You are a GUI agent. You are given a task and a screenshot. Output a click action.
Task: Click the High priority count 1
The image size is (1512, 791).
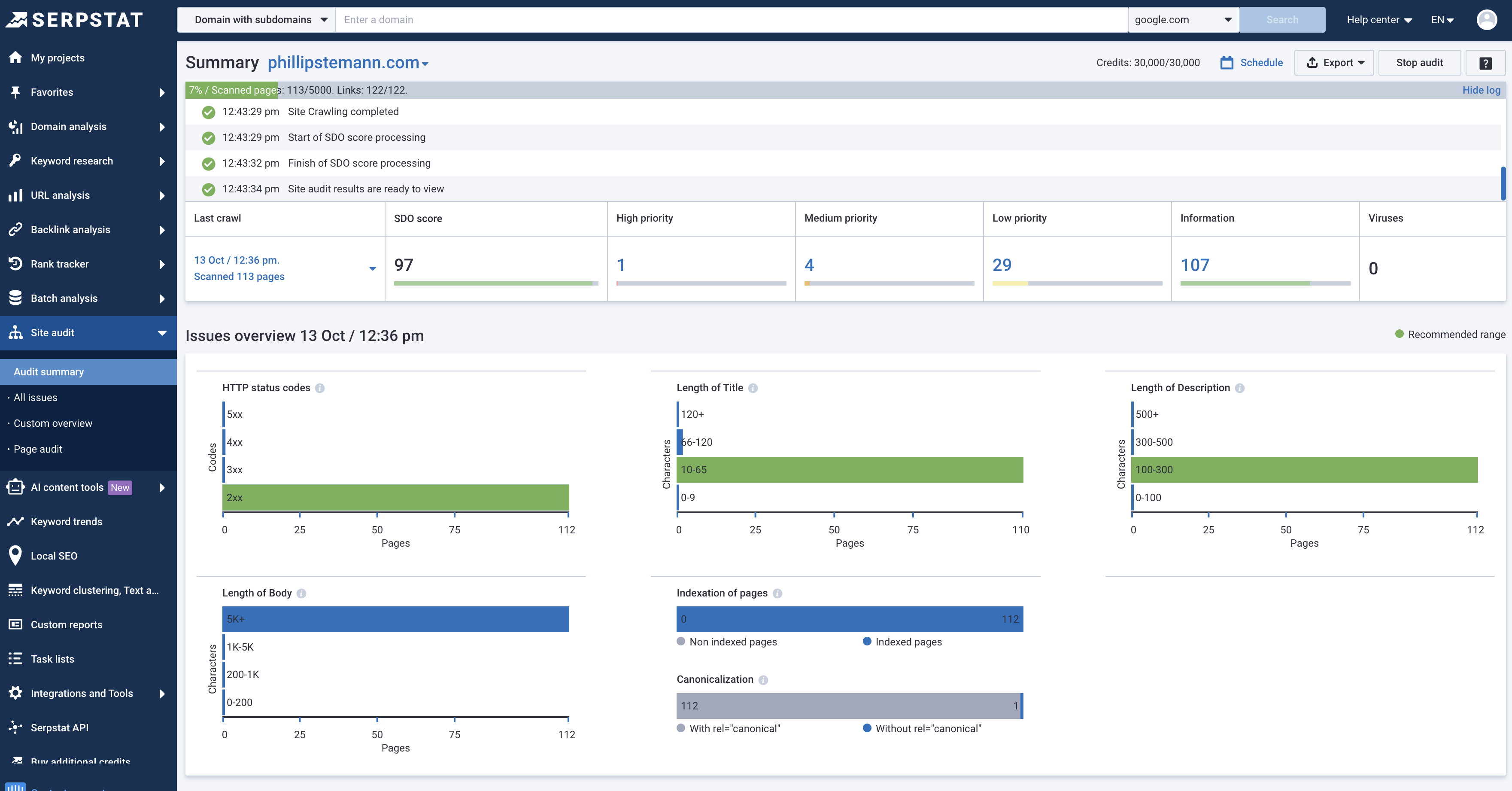pyautogui.click(x=620, y=265)
